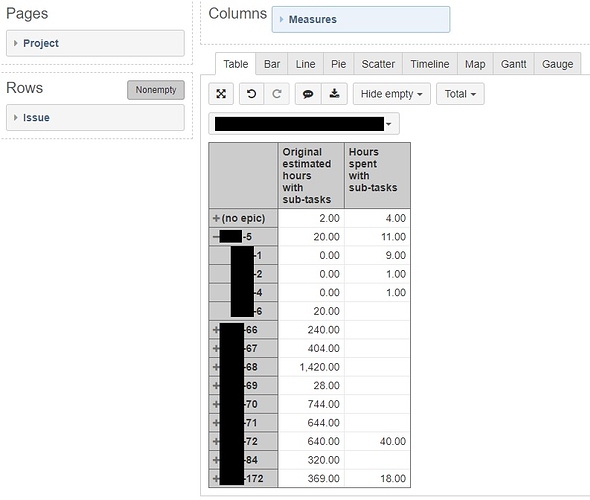
Task: Click the fullscreen expand icon
Action: pos(221,94)
